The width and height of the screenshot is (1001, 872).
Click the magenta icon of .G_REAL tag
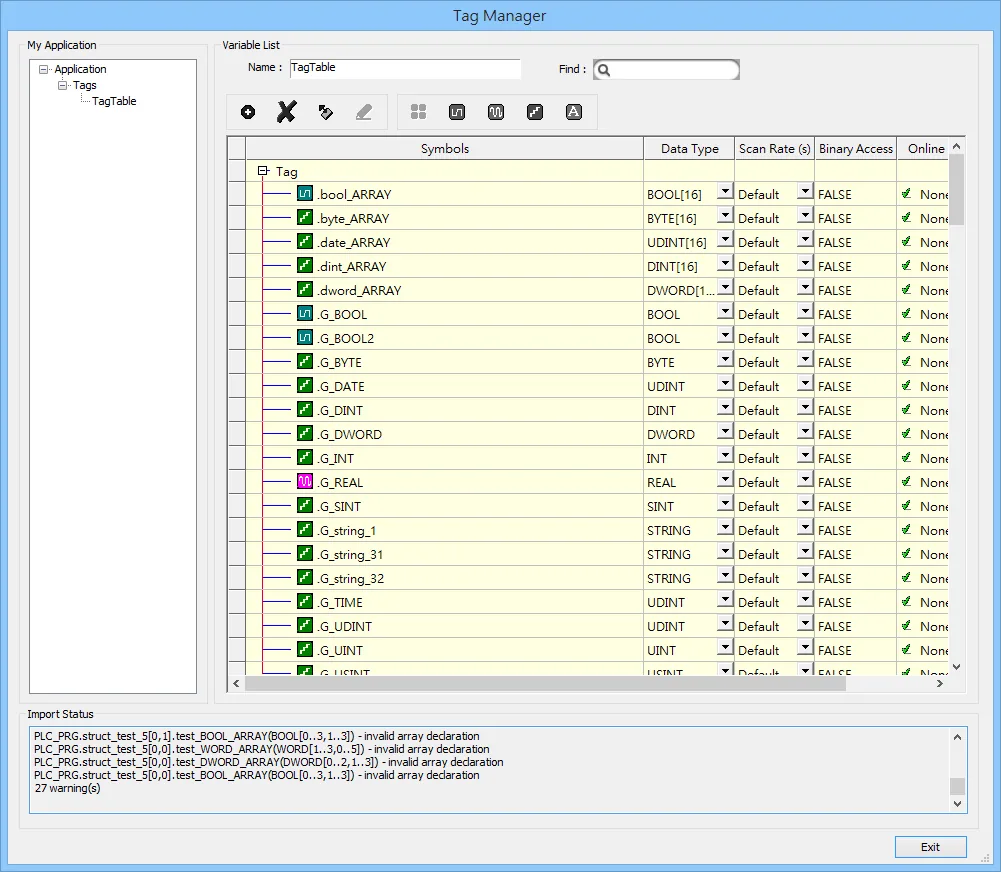pos(305,481)
